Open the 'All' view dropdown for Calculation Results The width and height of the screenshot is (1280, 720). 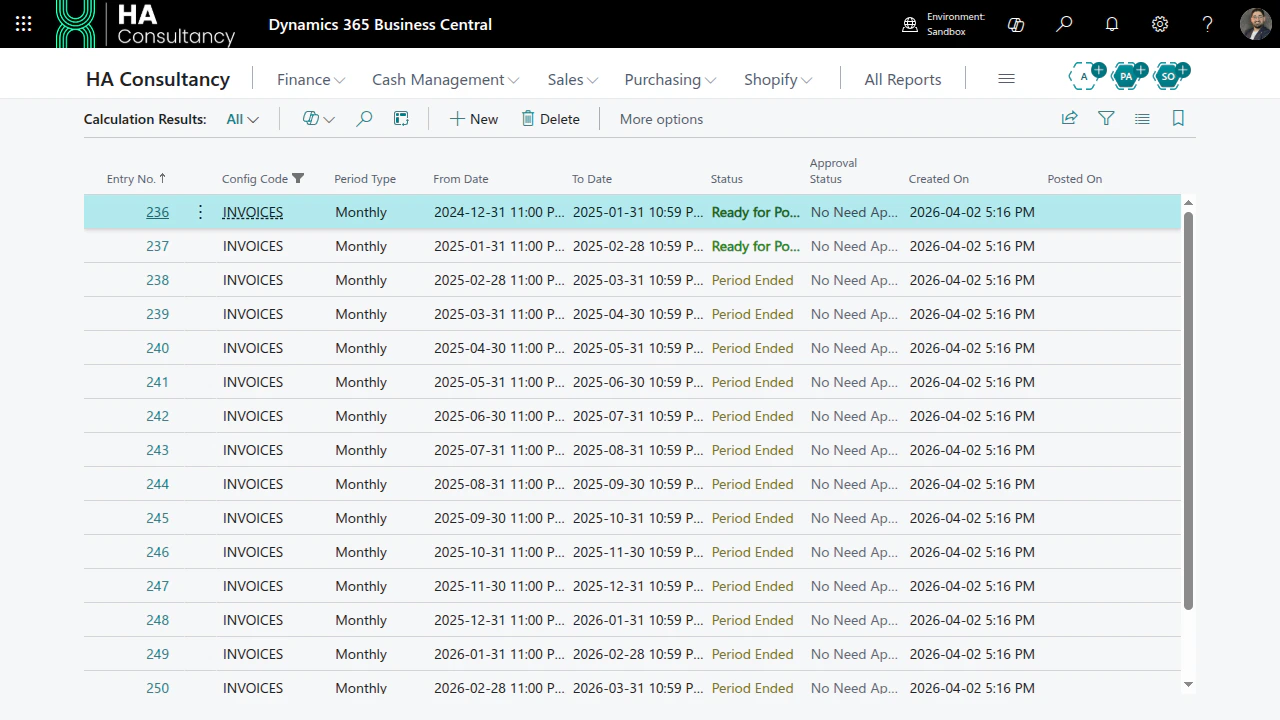click(x=242, y=119)
